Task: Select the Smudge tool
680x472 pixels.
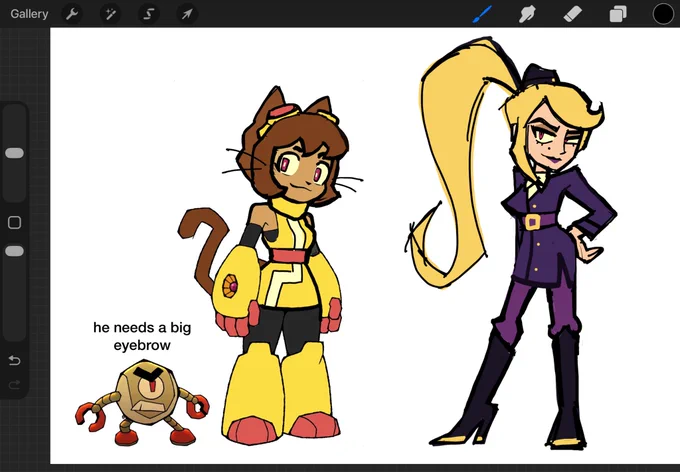Action: click(x=527, y=14)
